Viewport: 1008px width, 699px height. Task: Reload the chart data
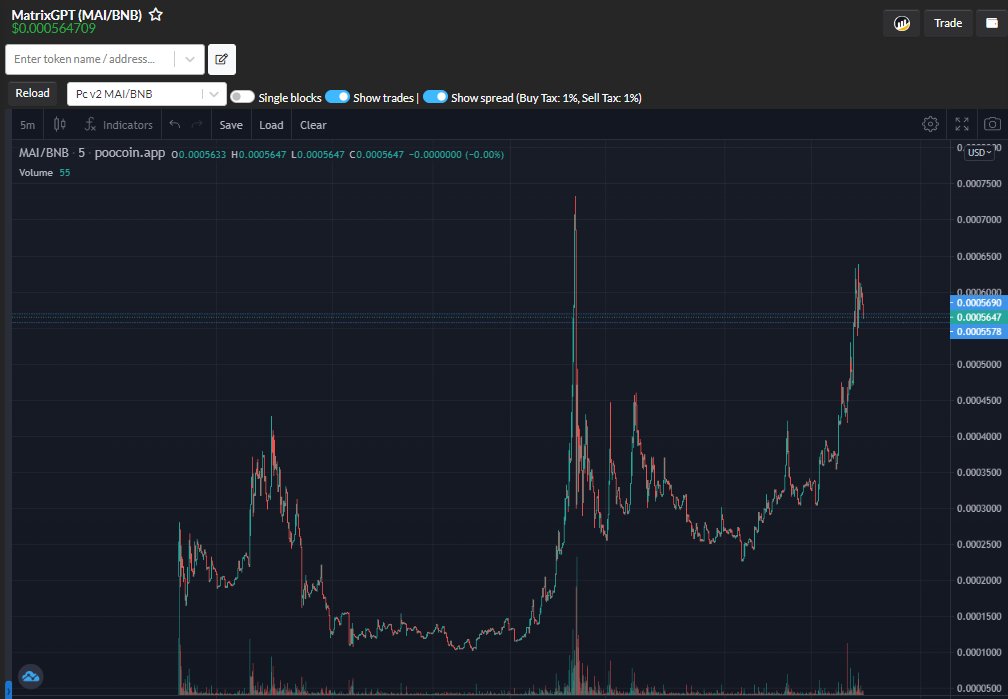point(32,93)
